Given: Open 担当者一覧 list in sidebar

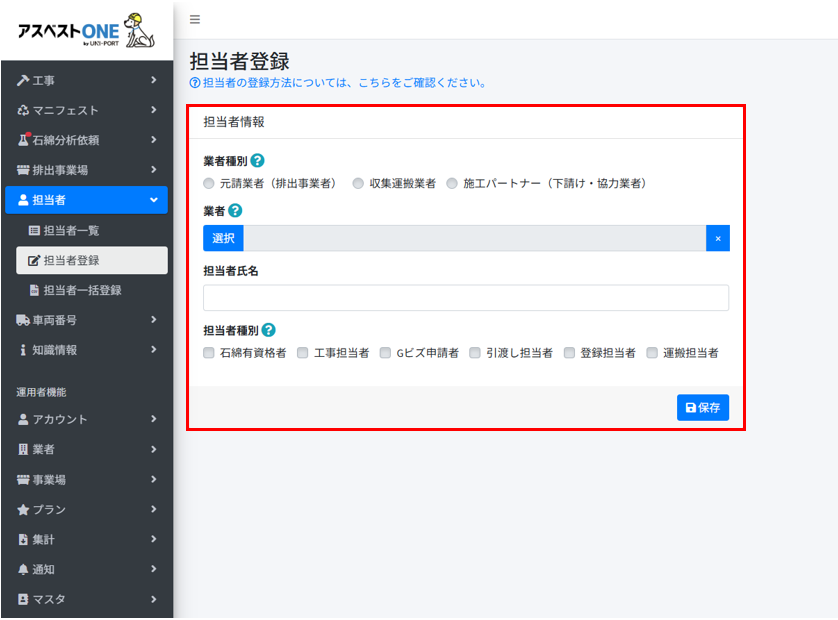Looking at the screenshot, I should [x=71, y=230].
